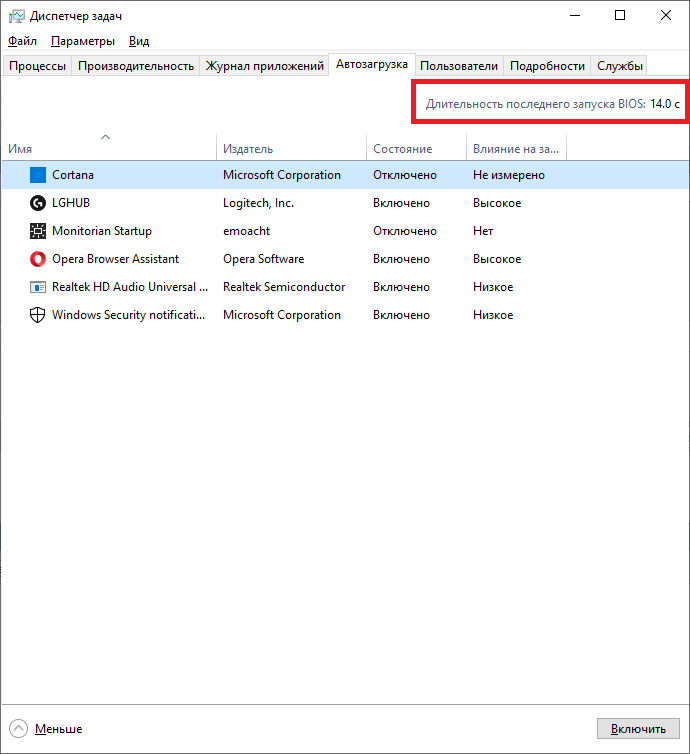Select the Opera Browser Assistant entry
The width and height of the screenshot is (690, 754).
click(115, 259)
